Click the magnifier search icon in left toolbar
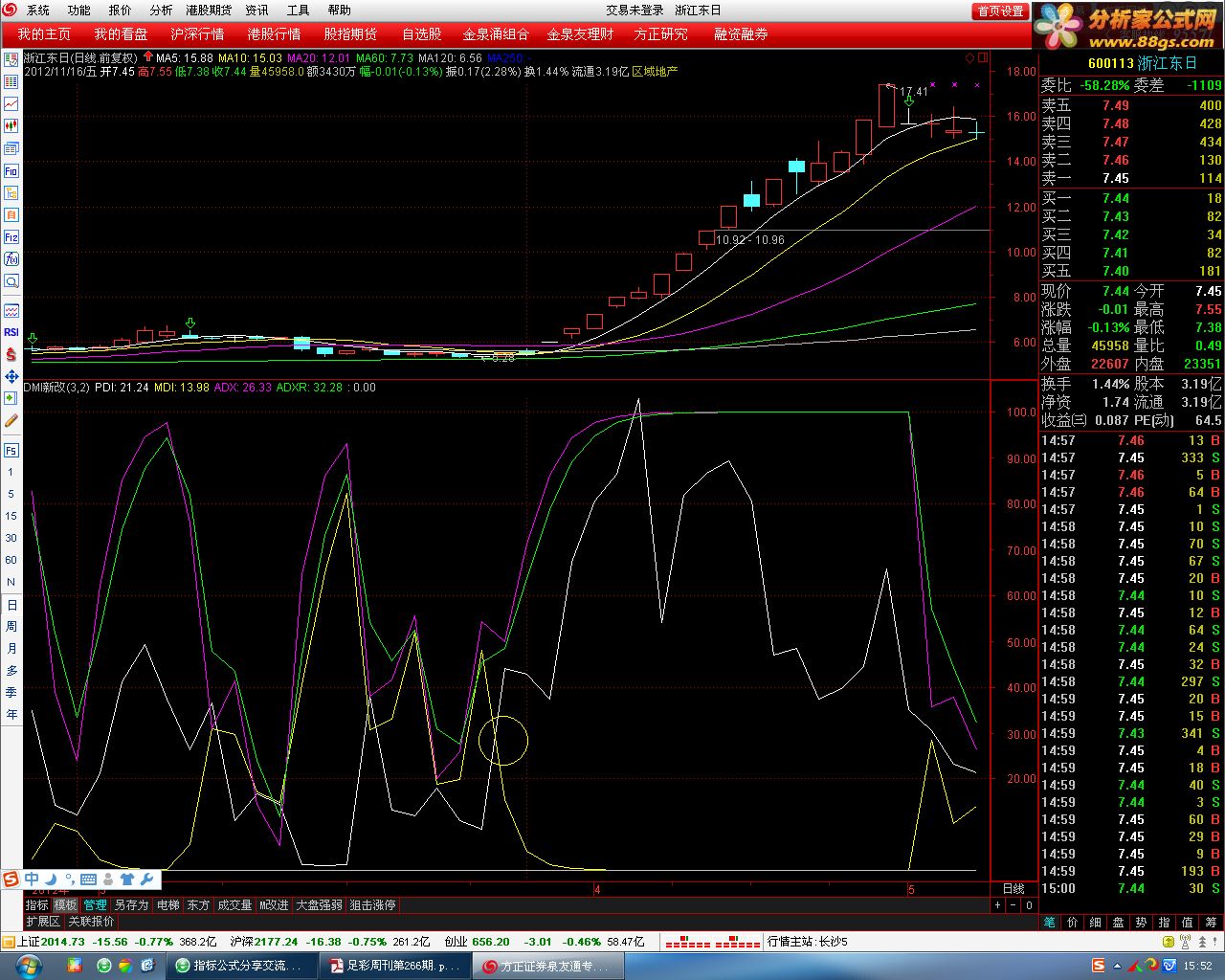The image size is (1225, 980). click(x=11, y=281)
